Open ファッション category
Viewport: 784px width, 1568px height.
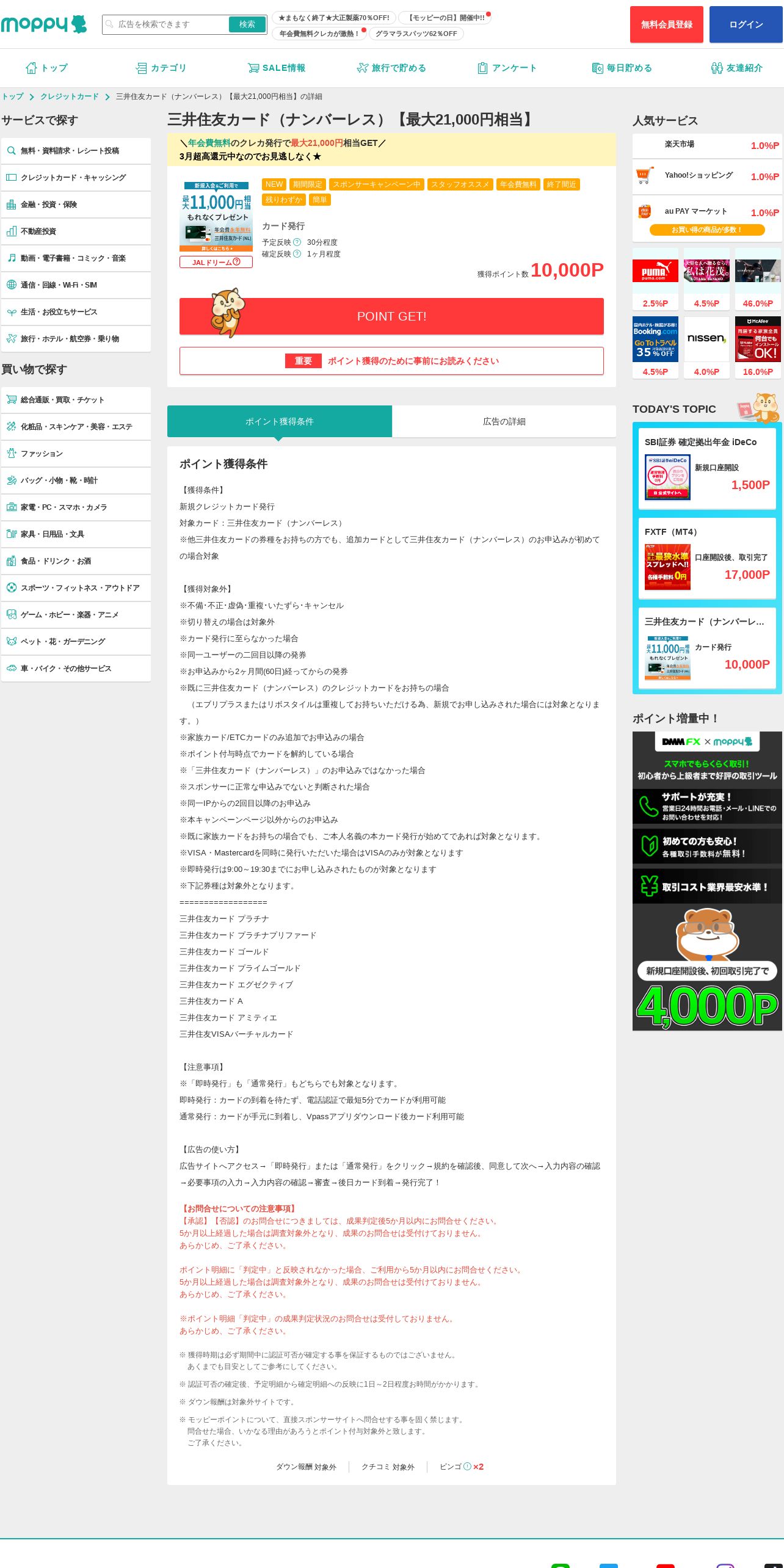coord(76,454)
